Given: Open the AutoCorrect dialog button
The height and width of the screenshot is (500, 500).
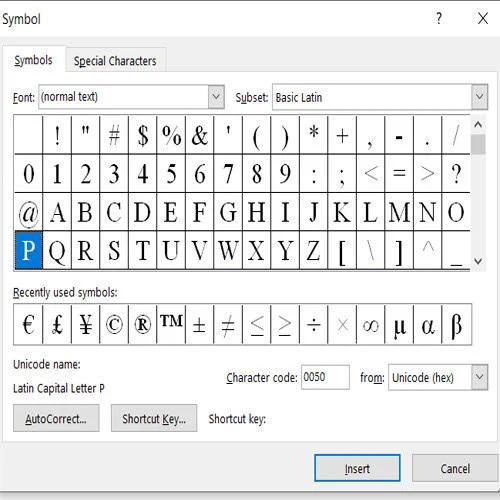Looking at the screenshot, I should tap(56, 418).
